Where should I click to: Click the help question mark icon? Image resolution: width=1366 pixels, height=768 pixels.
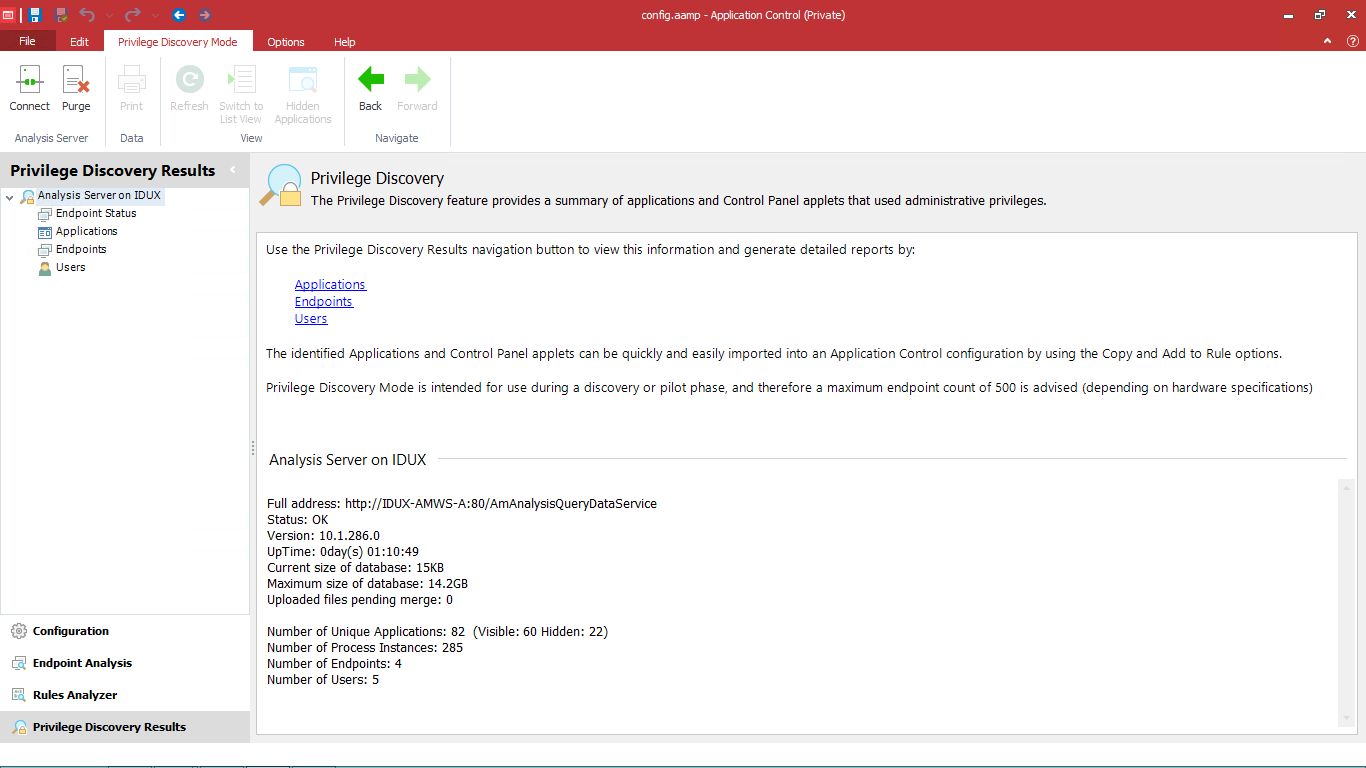(x=1353, y=41)
